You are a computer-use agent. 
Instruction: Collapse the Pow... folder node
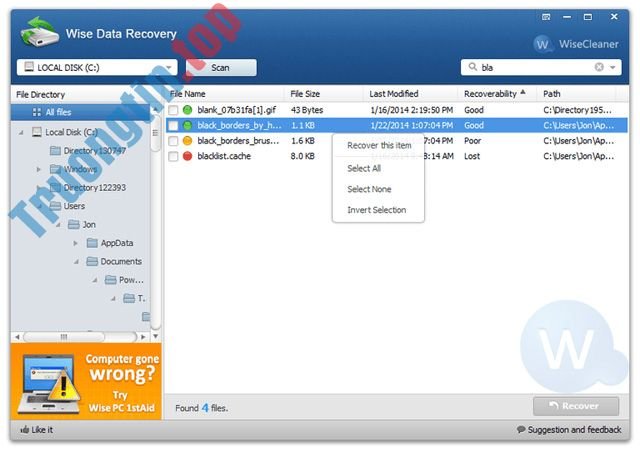(95, 280)
